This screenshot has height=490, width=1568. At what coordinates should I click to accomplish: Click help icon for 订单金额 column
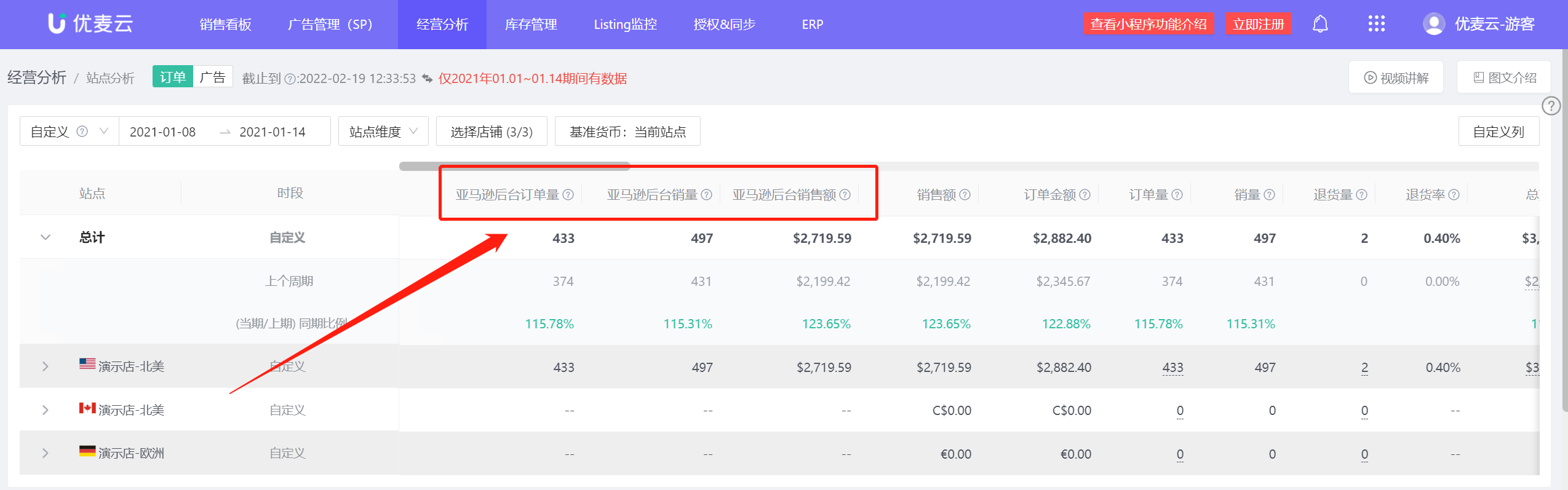[1084, 195]
